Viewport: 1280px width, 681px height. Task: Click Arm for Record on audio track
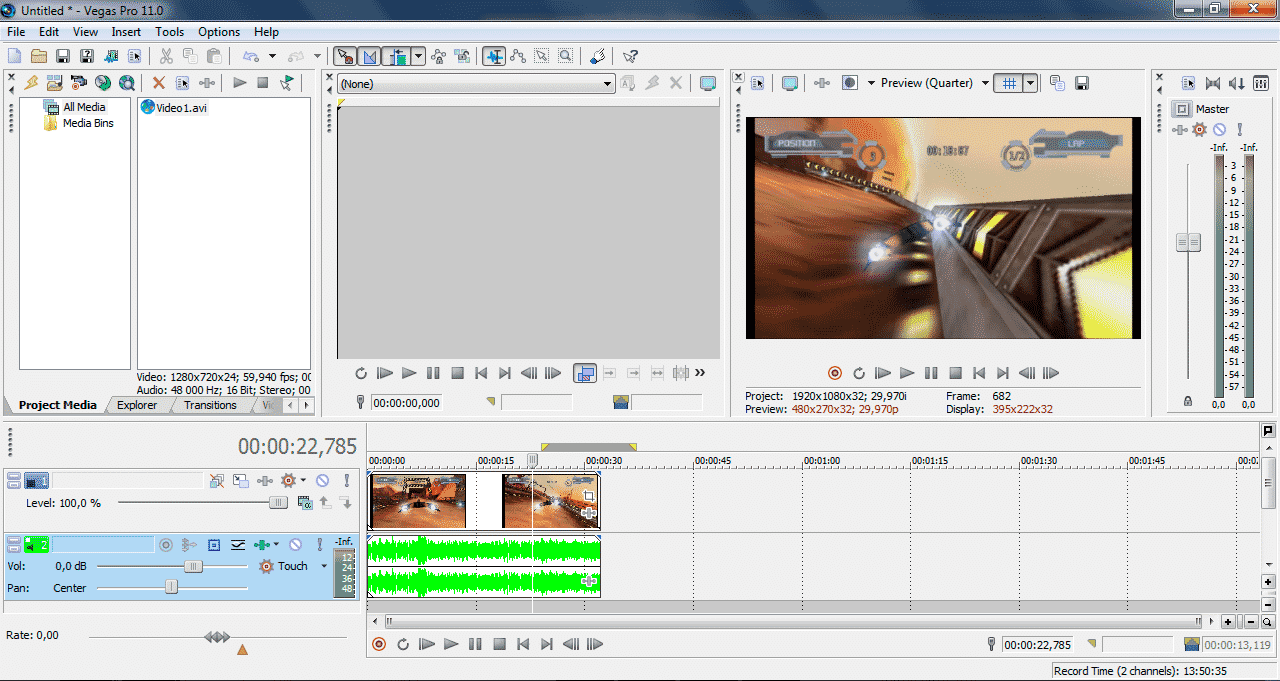tap(166, 545)
